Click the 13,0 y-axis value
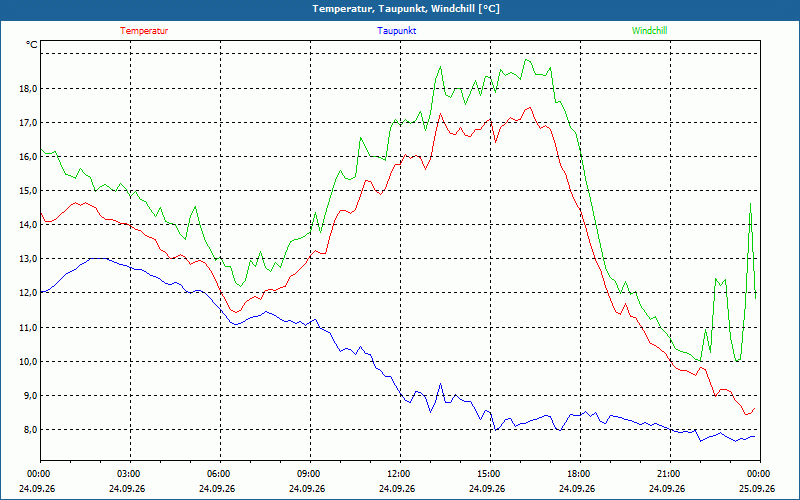Screen dimensions: 800x500 point(28,259)
